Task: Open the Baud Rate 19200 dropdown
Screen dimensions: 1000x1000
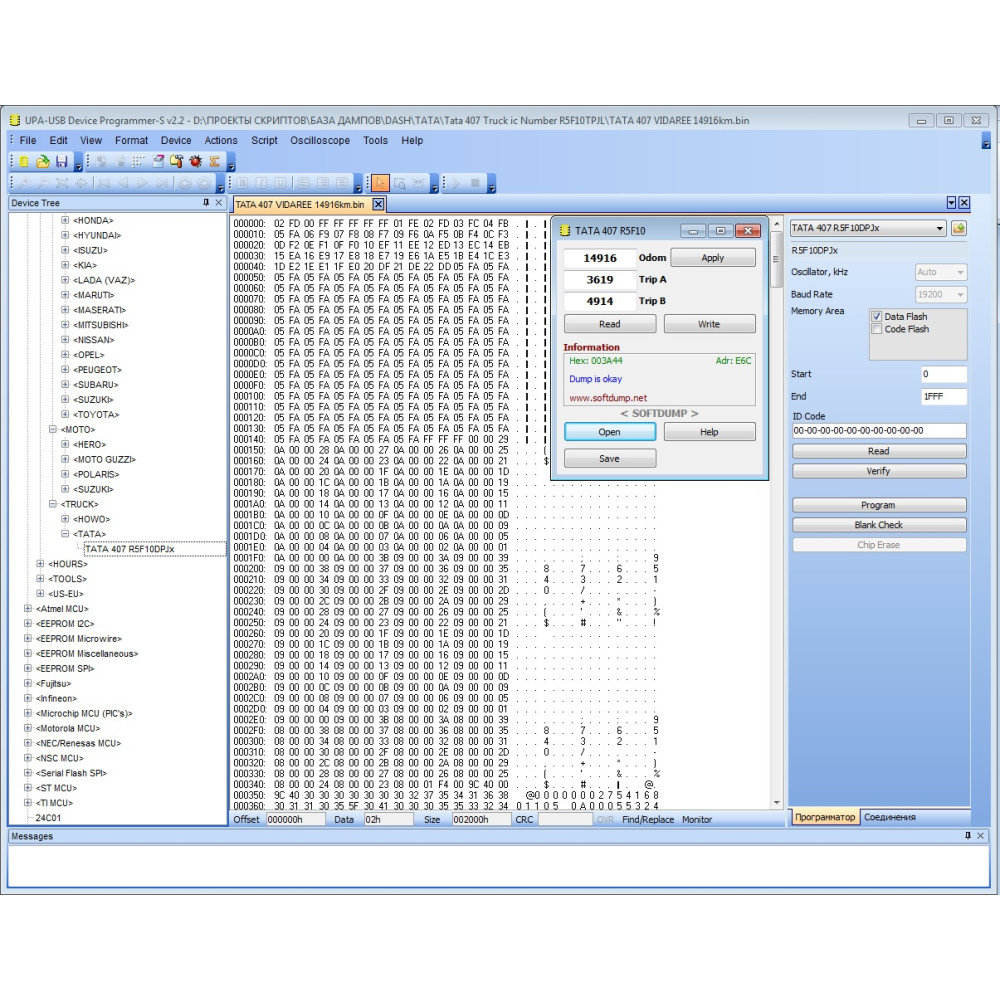Action: coord(960,295)
